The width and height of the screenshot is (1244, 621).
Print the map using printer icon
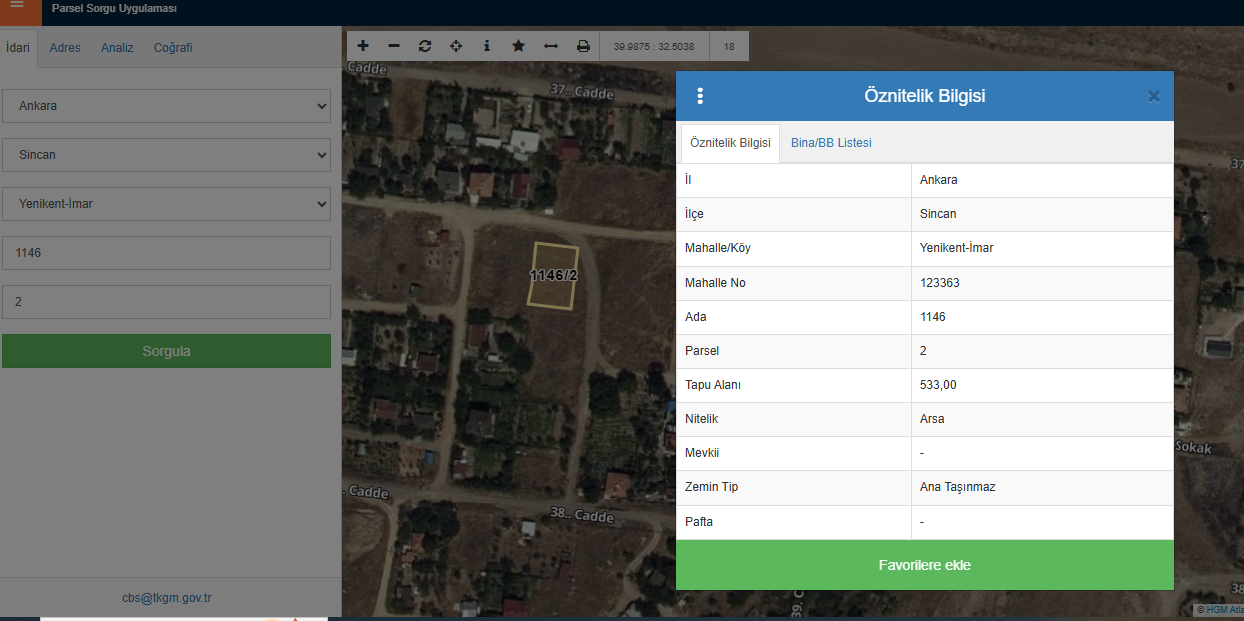[583, 46]
